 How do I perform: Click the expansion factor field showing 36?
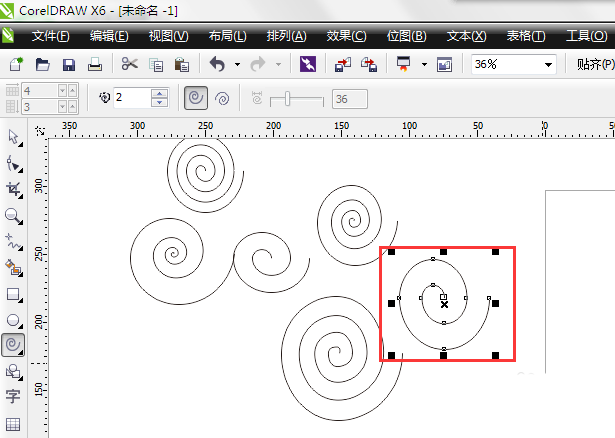tap(349, 99)
